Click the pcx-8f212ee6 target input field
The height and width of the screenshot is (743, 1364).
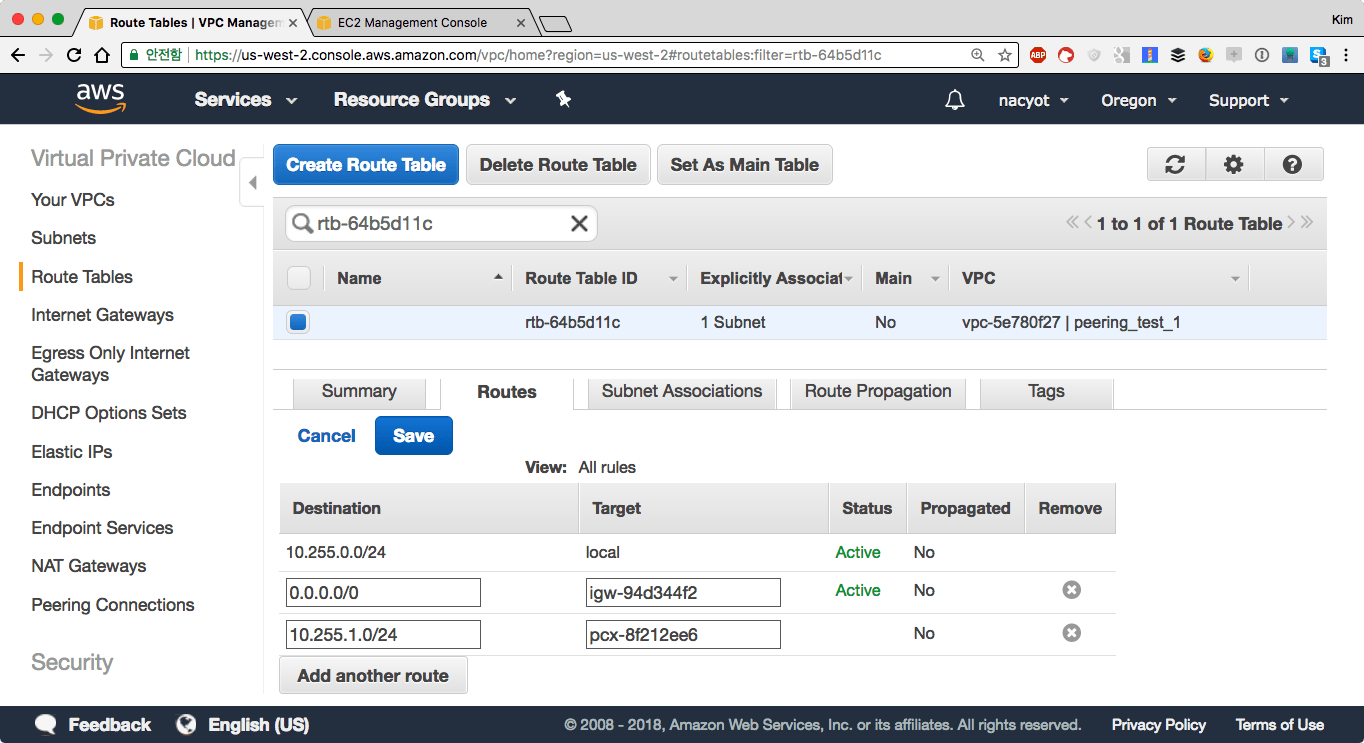(683, 634)
